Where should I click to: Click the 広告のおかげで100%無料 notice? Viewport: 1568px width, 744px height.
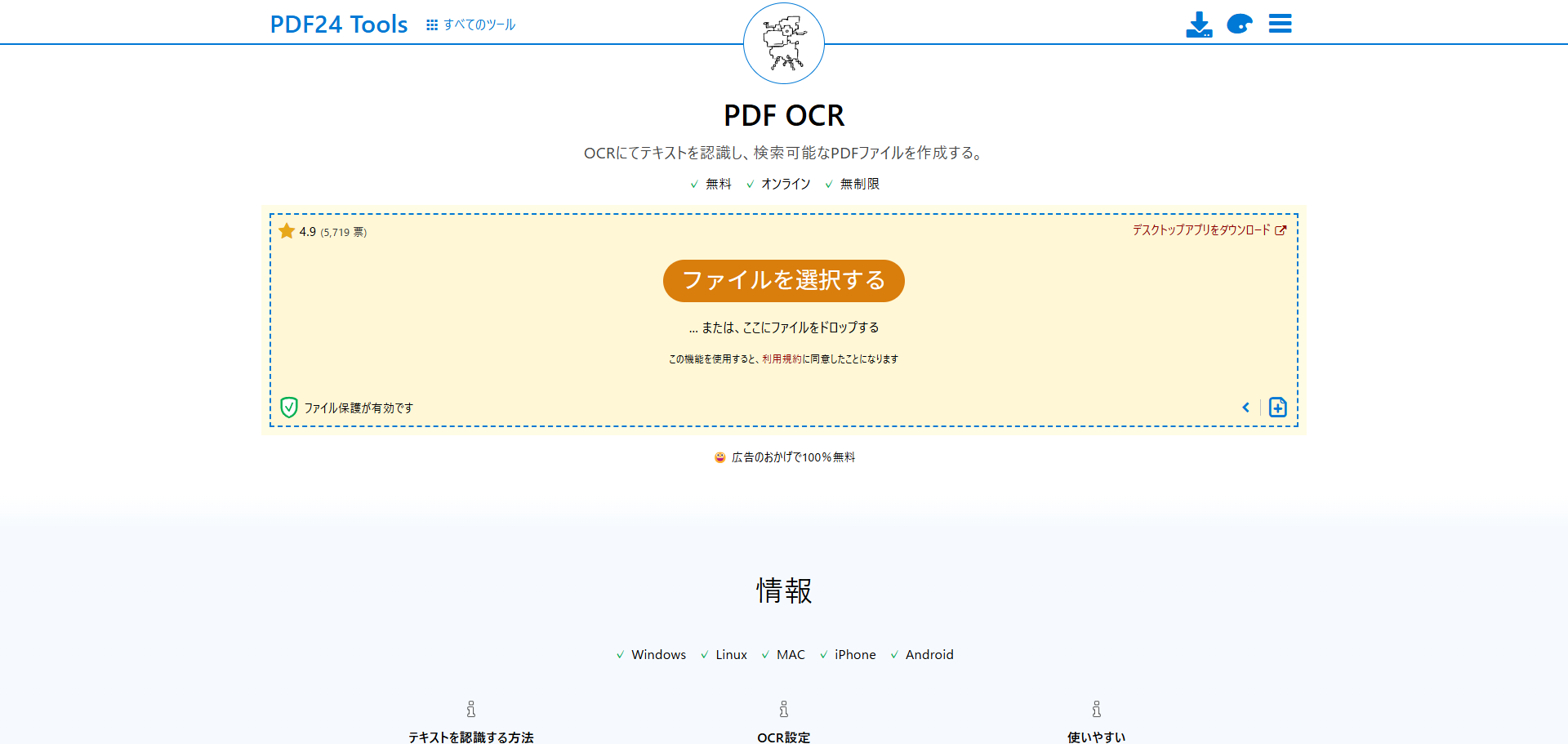(x=793, y=457)
